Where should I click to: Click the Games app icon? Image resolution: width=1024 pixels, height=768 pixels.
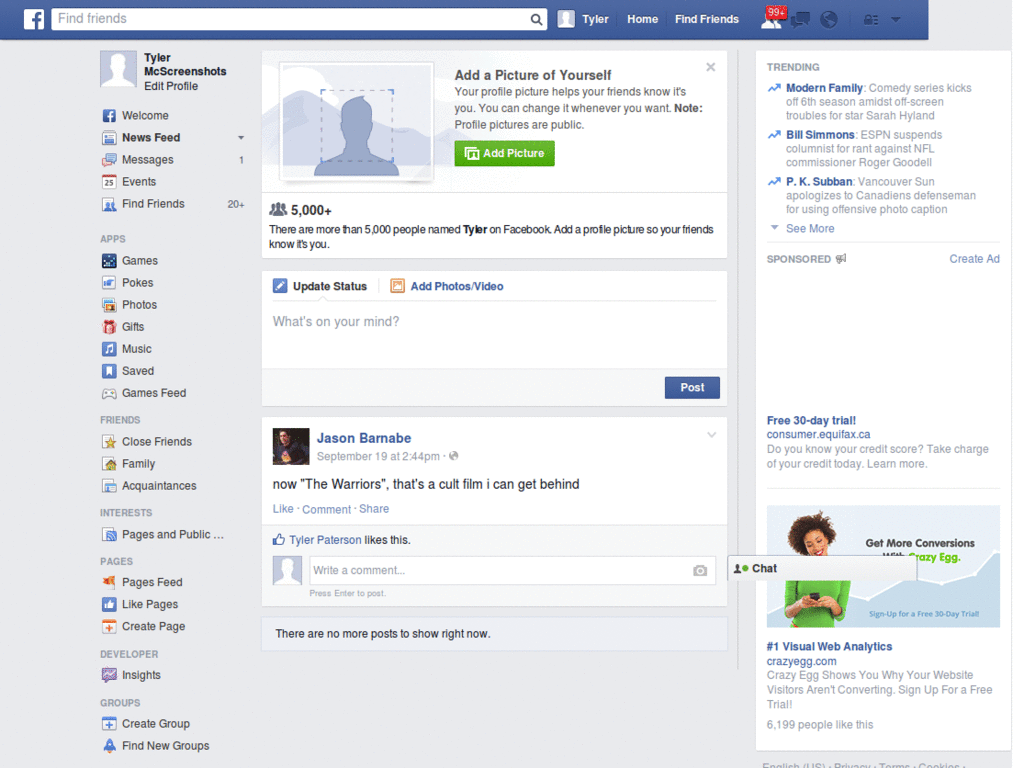click(x=109, y=261)
